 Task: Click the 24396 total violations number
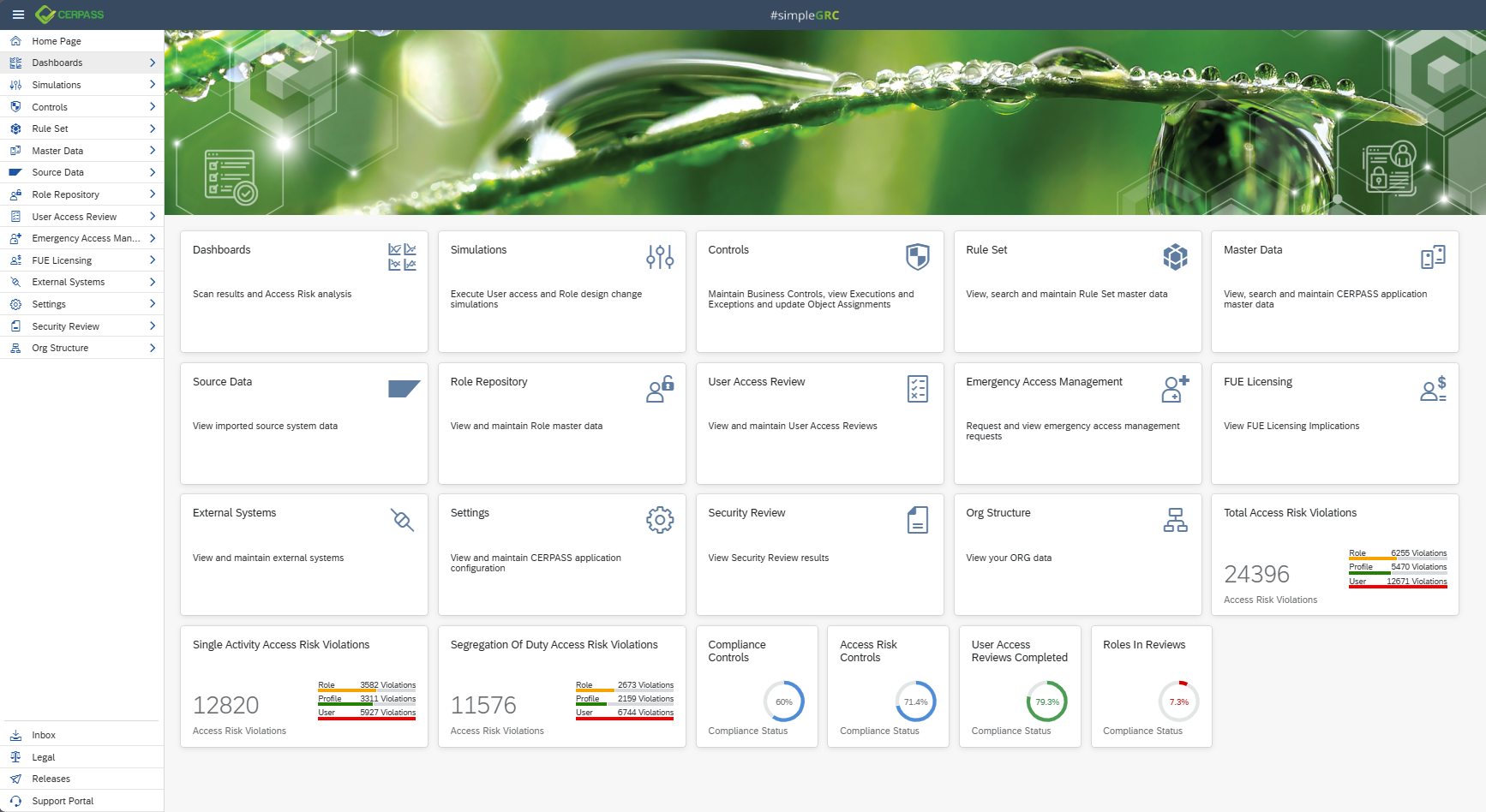click(1256, 574)
